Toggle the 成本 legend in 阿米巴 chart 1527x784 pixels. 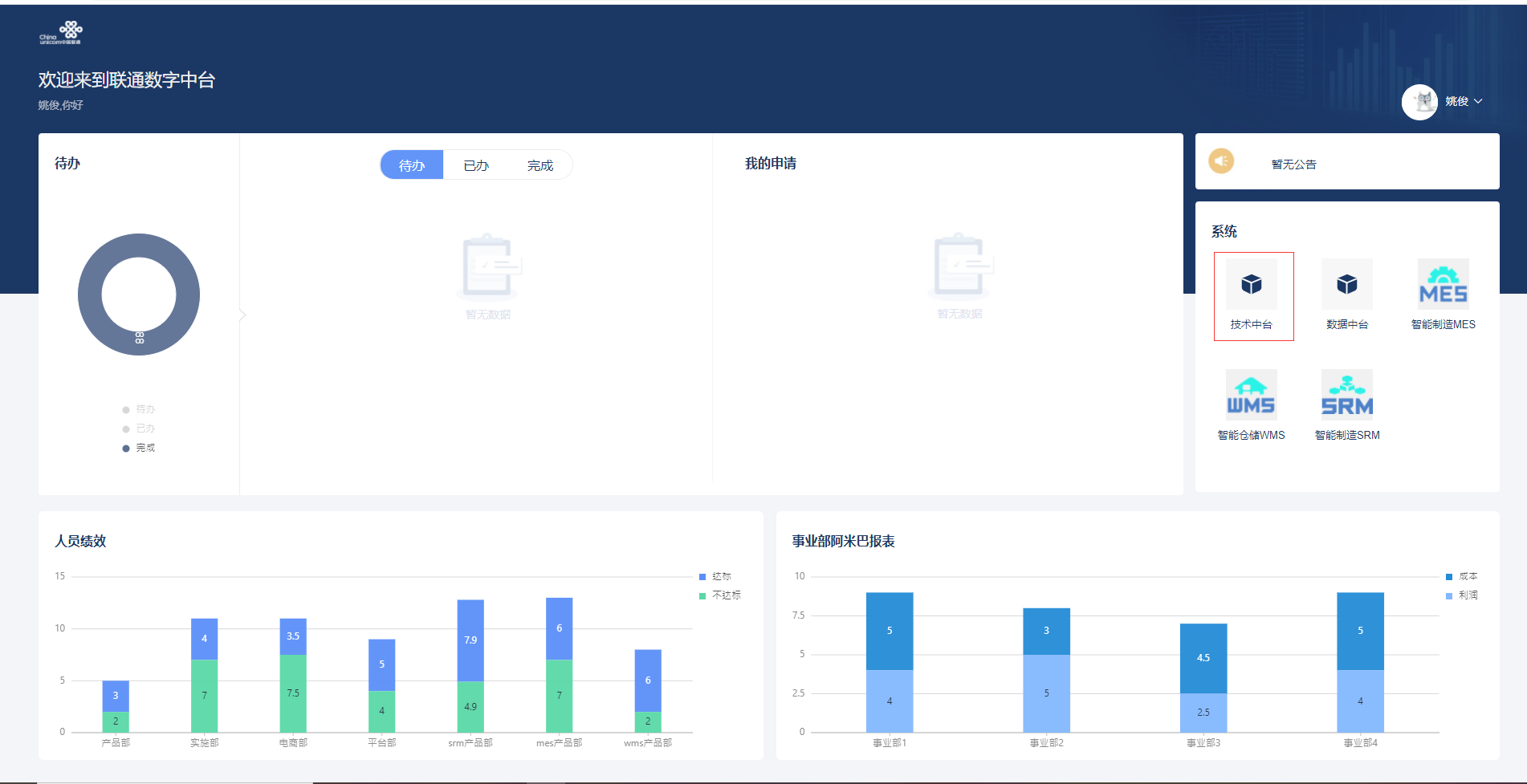point(1462,576)
